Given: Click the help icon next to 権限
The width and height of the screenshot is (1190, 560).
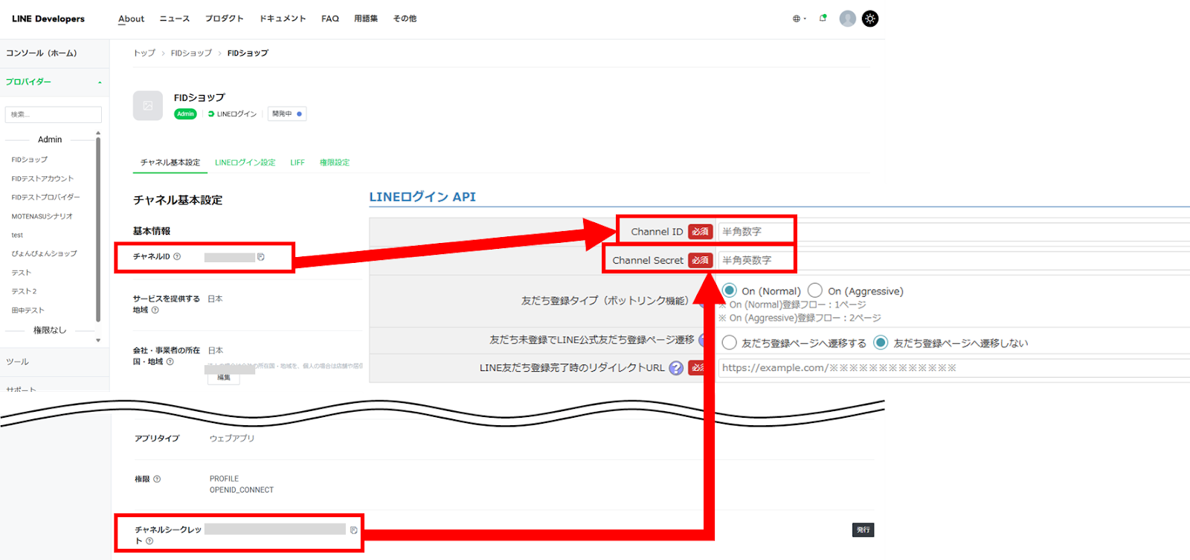Looking at the screenshot, I should click(157, 479).
